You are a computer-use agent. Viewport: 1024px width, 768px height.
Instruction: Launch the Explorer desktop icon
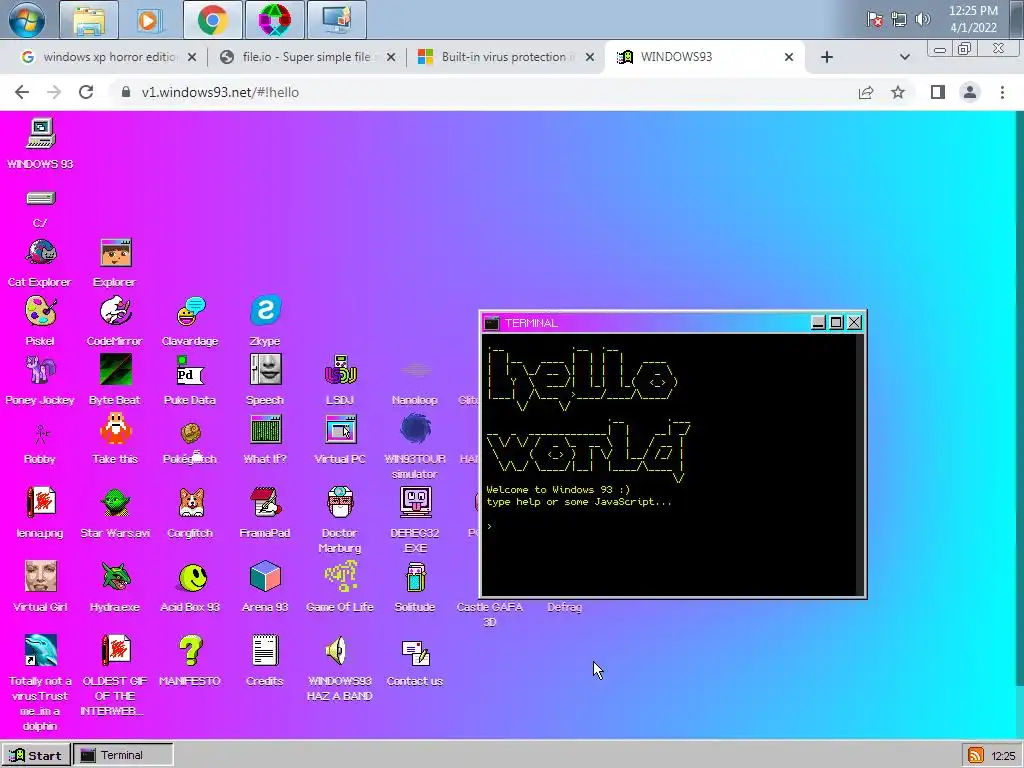[116, 253]
